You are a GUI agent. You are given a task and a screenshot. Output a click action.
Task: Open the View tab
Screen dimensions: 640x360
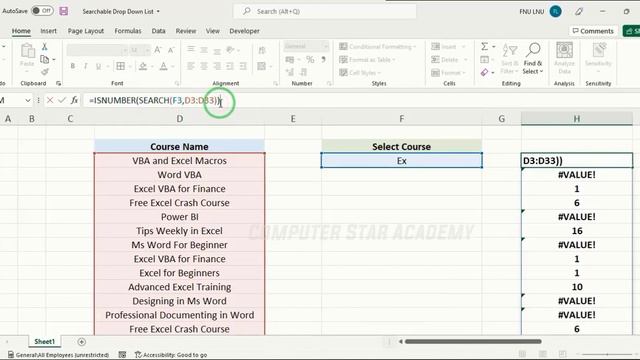(x=212, y=31)
